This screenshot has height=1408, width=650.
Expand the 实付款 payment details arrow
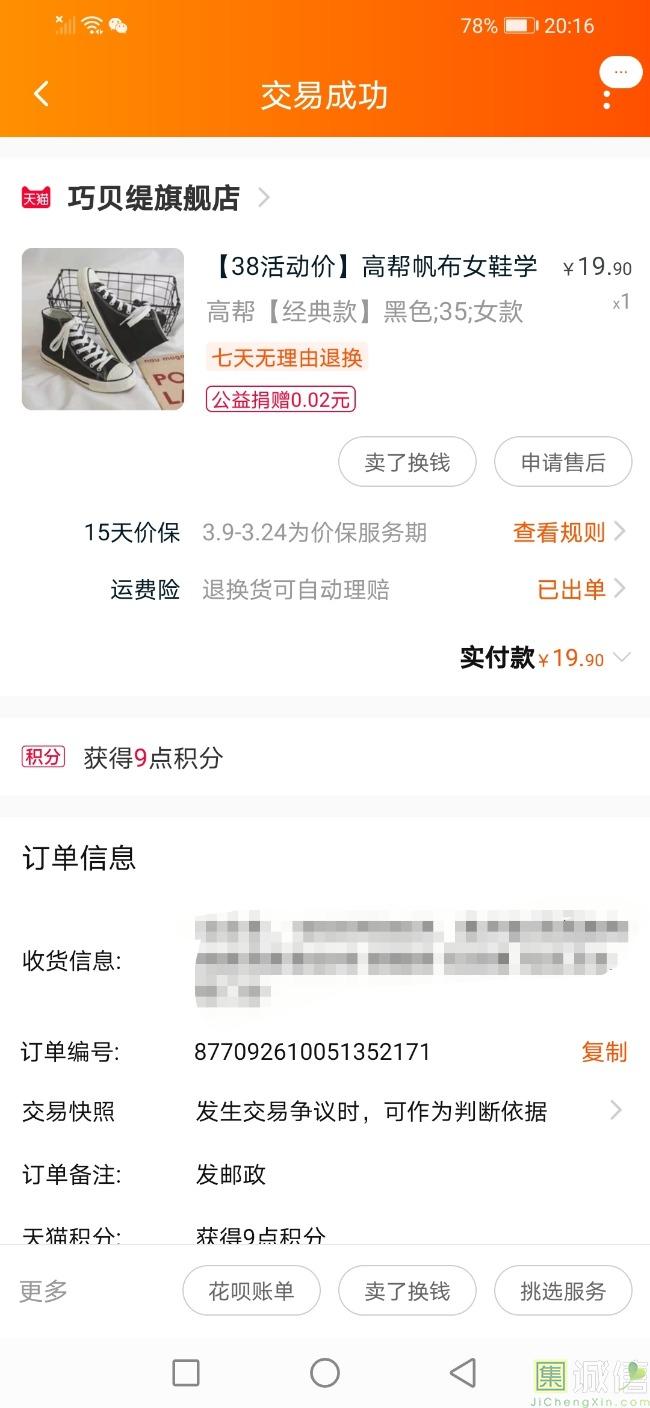621,657
